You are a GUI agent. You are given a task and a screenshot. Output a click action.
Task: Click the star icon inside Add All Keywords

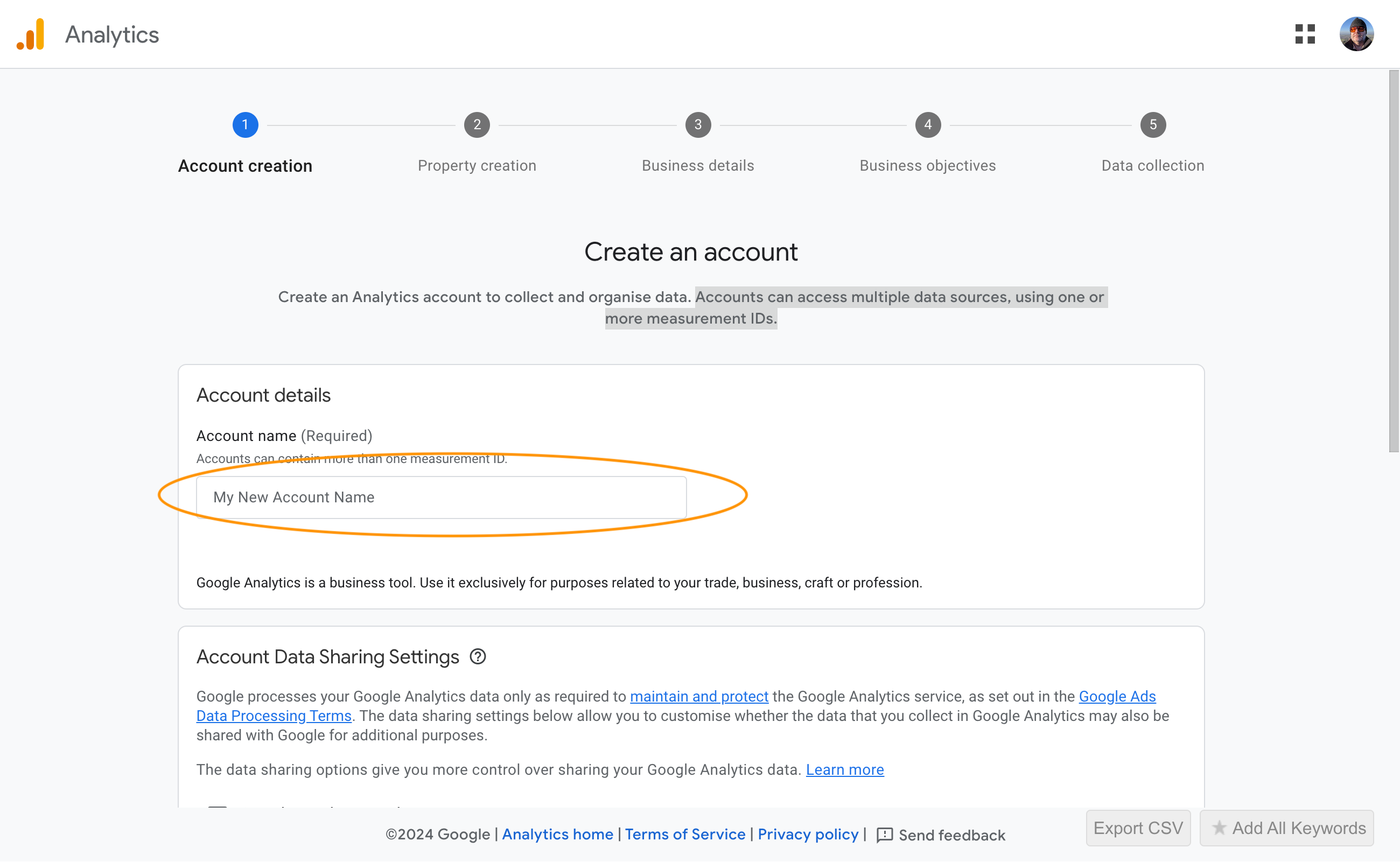1220,828
